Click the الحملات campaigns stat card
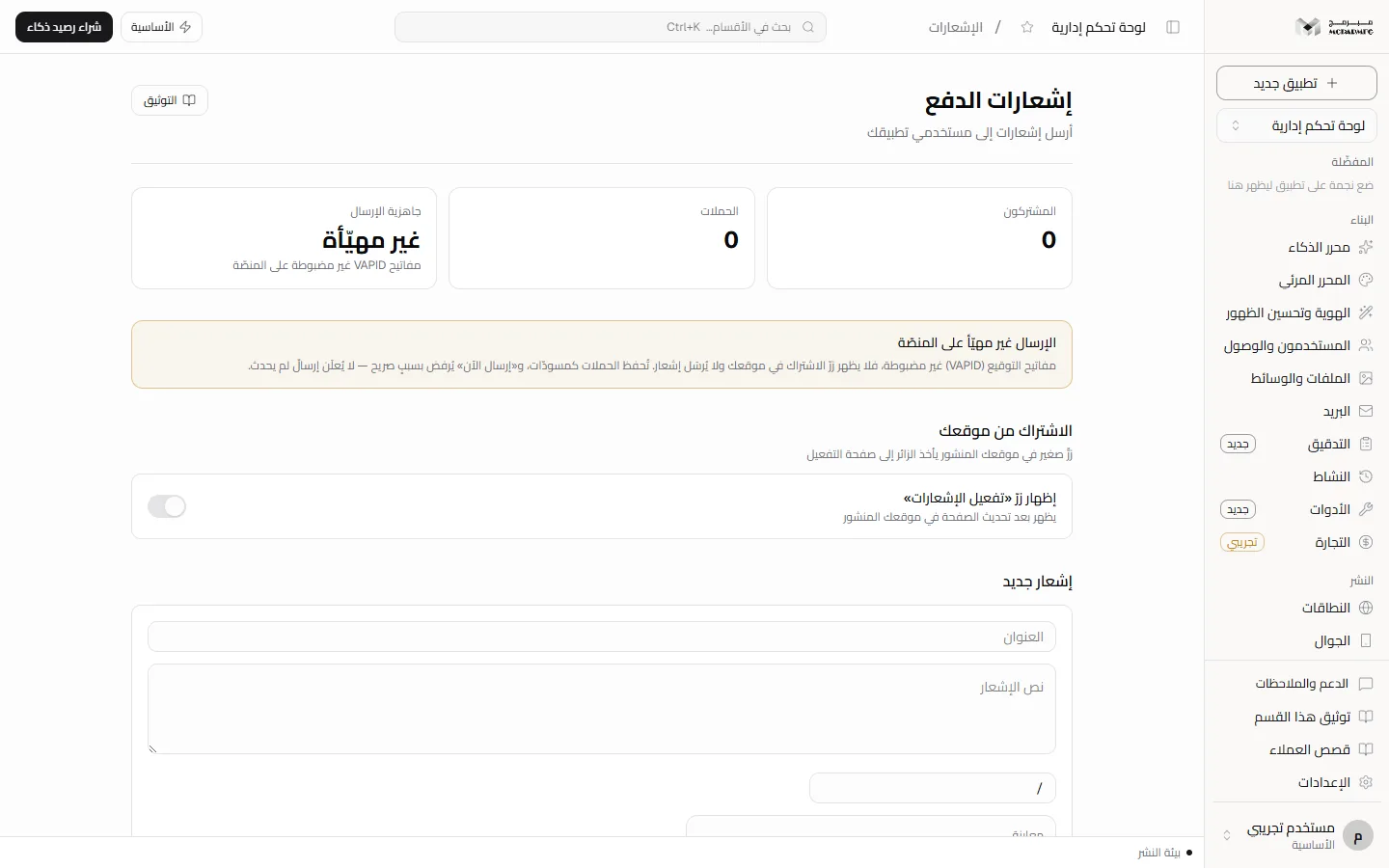Image resolution: width=1389 pixels, height=868 pixels. point(602,238)
